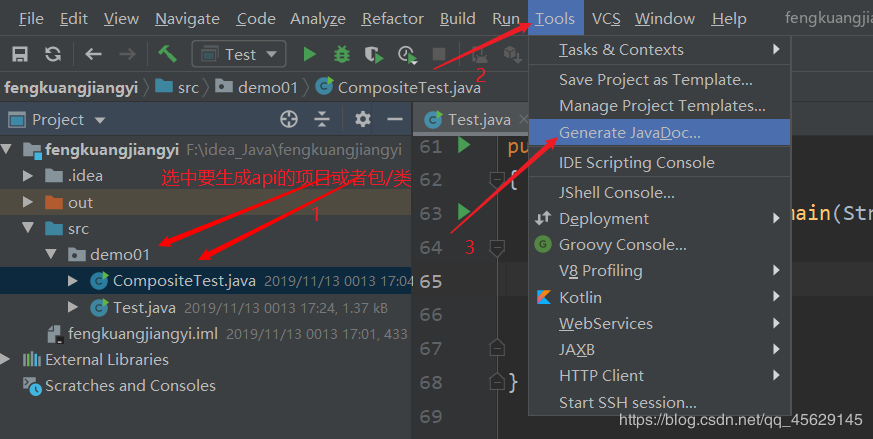Choose Generate JavaDoc... menu entry
The image size is (873, 439).
point(659,133)
